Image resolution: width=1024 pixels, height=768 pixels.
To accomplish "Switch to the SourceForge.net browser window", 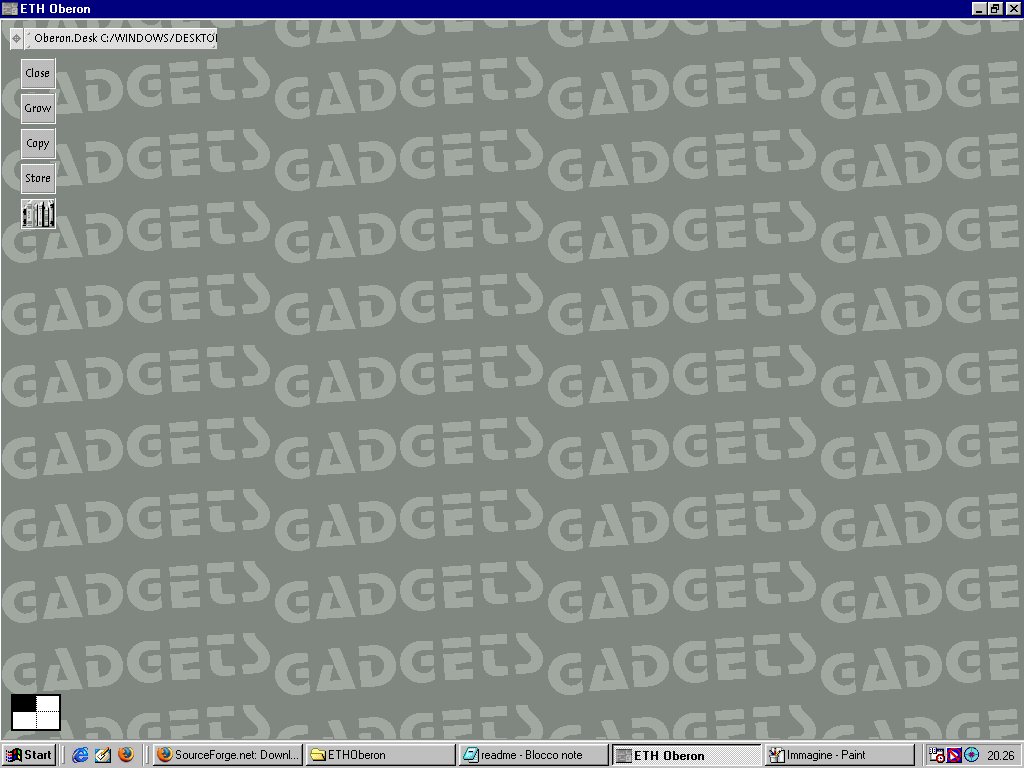I will pyautogui.click(x=228, y=755).
